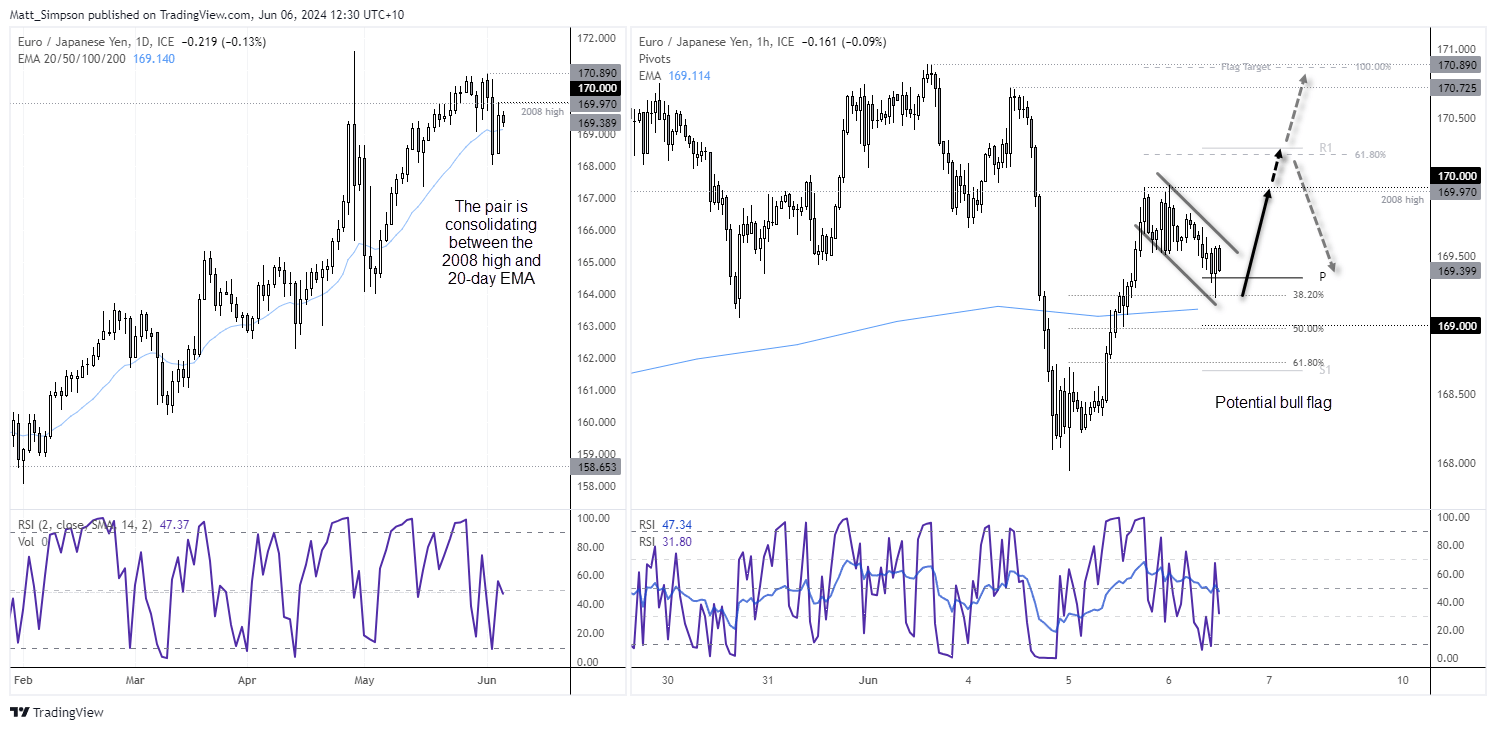Click the 172.000 level on daily price axis
The width and height of the screenshot is (1496, 730).
point(595,38)
